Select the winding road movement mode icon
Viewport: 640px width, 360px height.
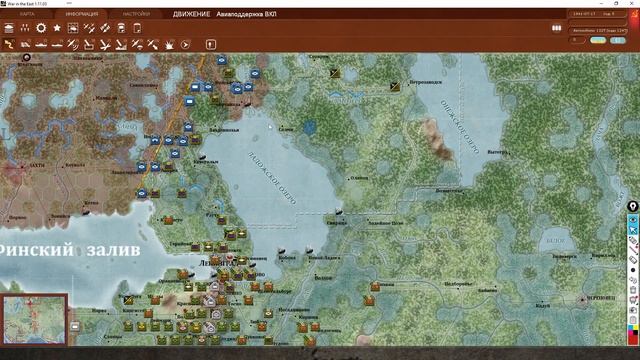9,44
